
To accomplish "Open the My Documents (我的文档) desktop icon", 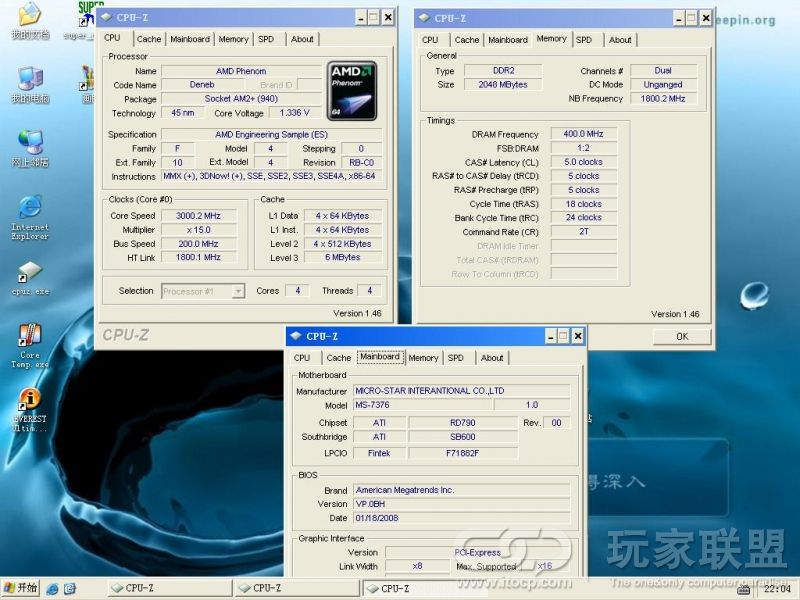I will (30, 20).
